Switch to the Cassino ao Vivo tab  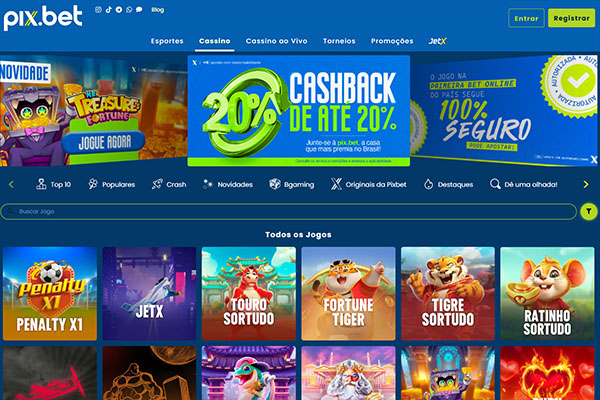276,41
